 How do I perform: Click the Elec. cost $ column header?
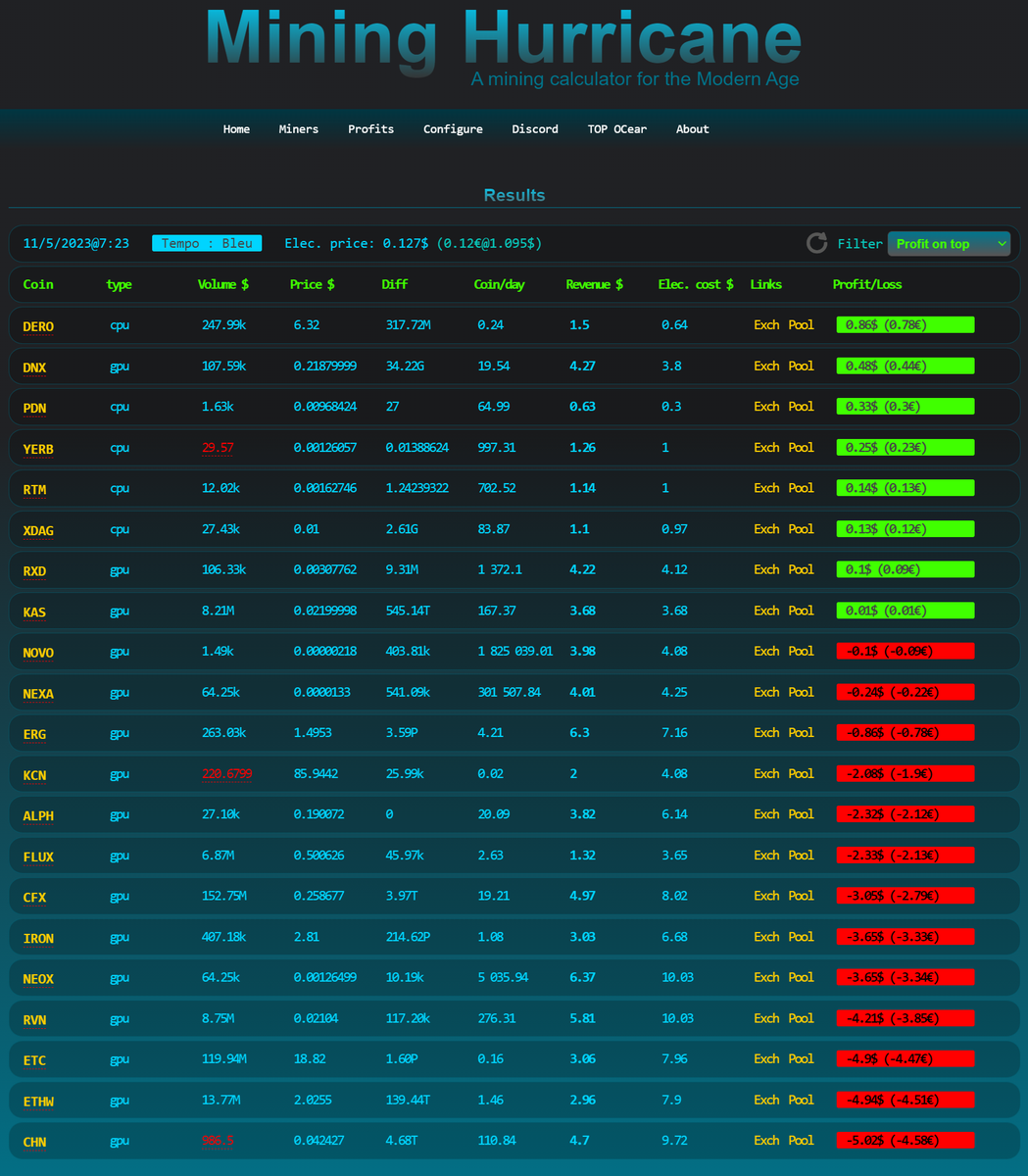tap(696, 284)
